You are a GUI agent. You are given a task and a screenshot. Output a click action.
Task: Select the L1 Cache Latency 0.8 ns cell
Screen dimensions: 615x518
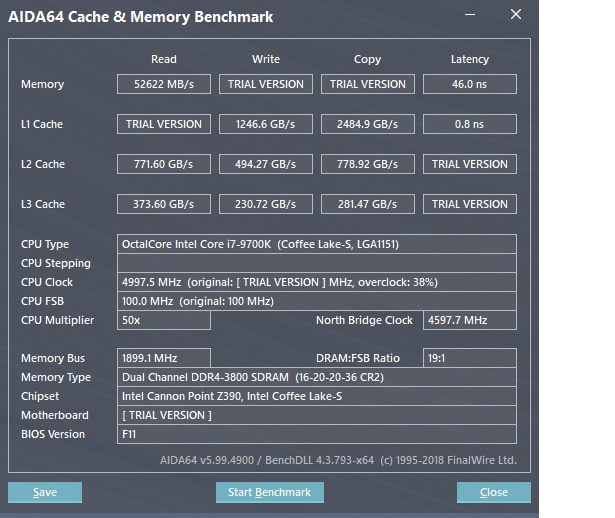tap(469, 124)
